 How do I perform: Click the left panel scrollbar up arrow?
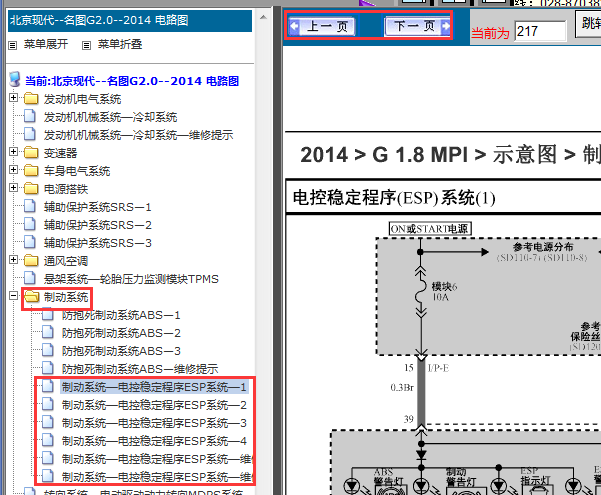pos(263,17)
